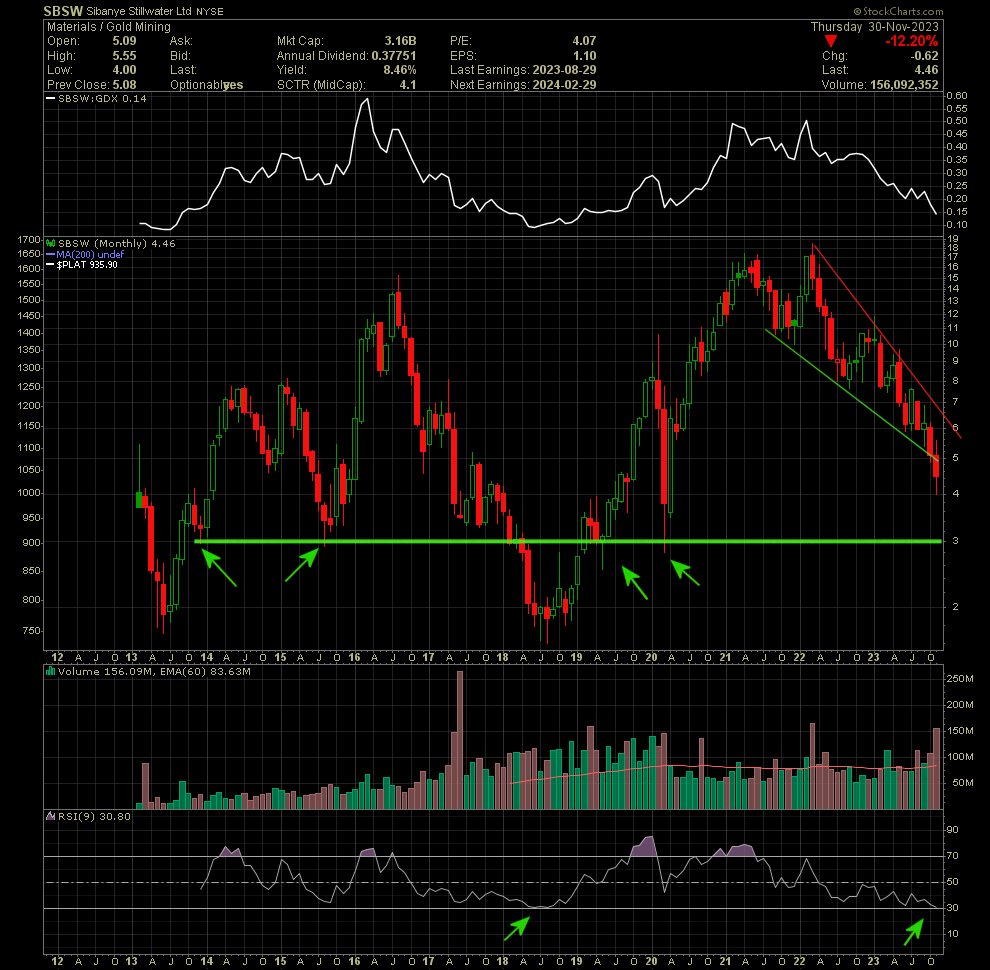Image resolution: width=990 pixels, height=970 pixels.
Task: Click the Yield 8.46% value
Action: pos(400,69)
